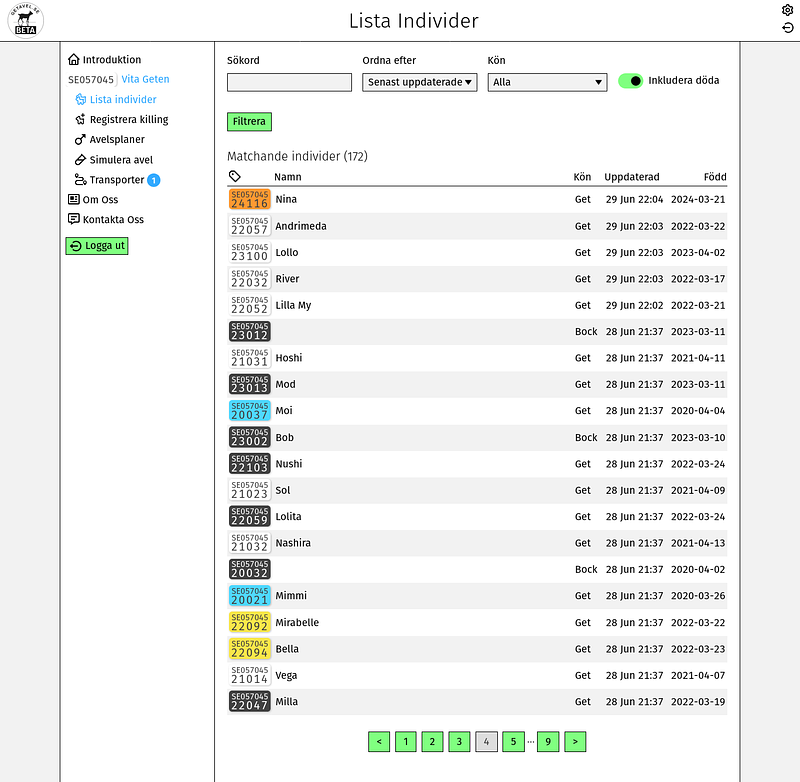
Task: Select Avelsplaner in the sidebar
Action: [x=117, y=140]
